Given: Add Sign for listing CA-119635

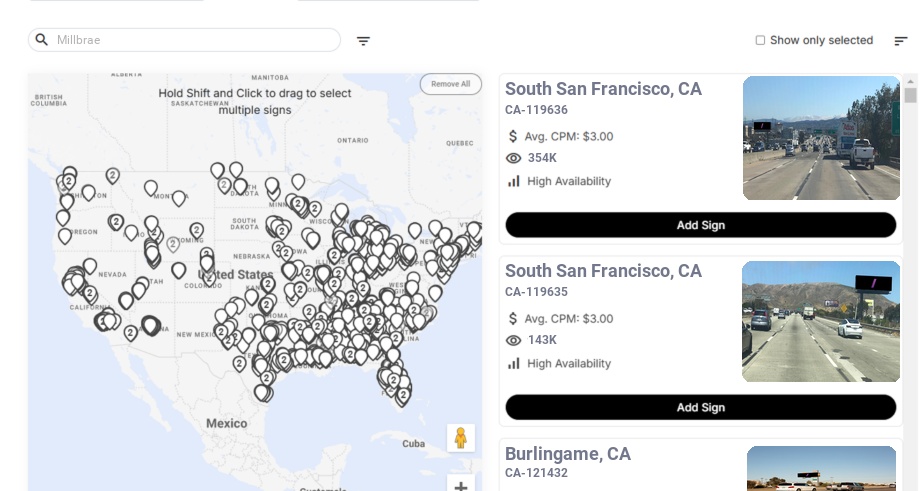Looking at the screenshot, I should 700,407.
